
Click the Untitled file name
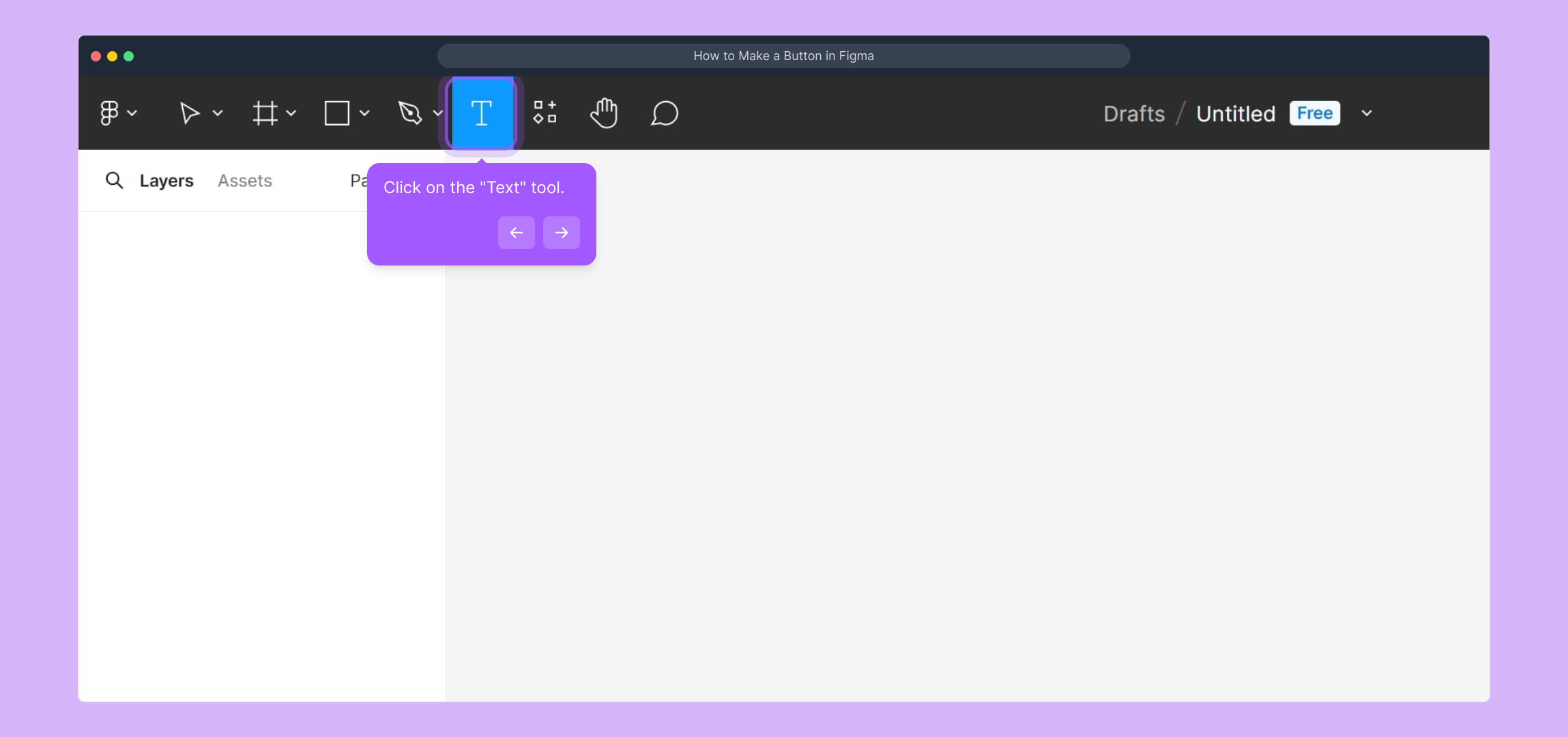click(1236, 113)
